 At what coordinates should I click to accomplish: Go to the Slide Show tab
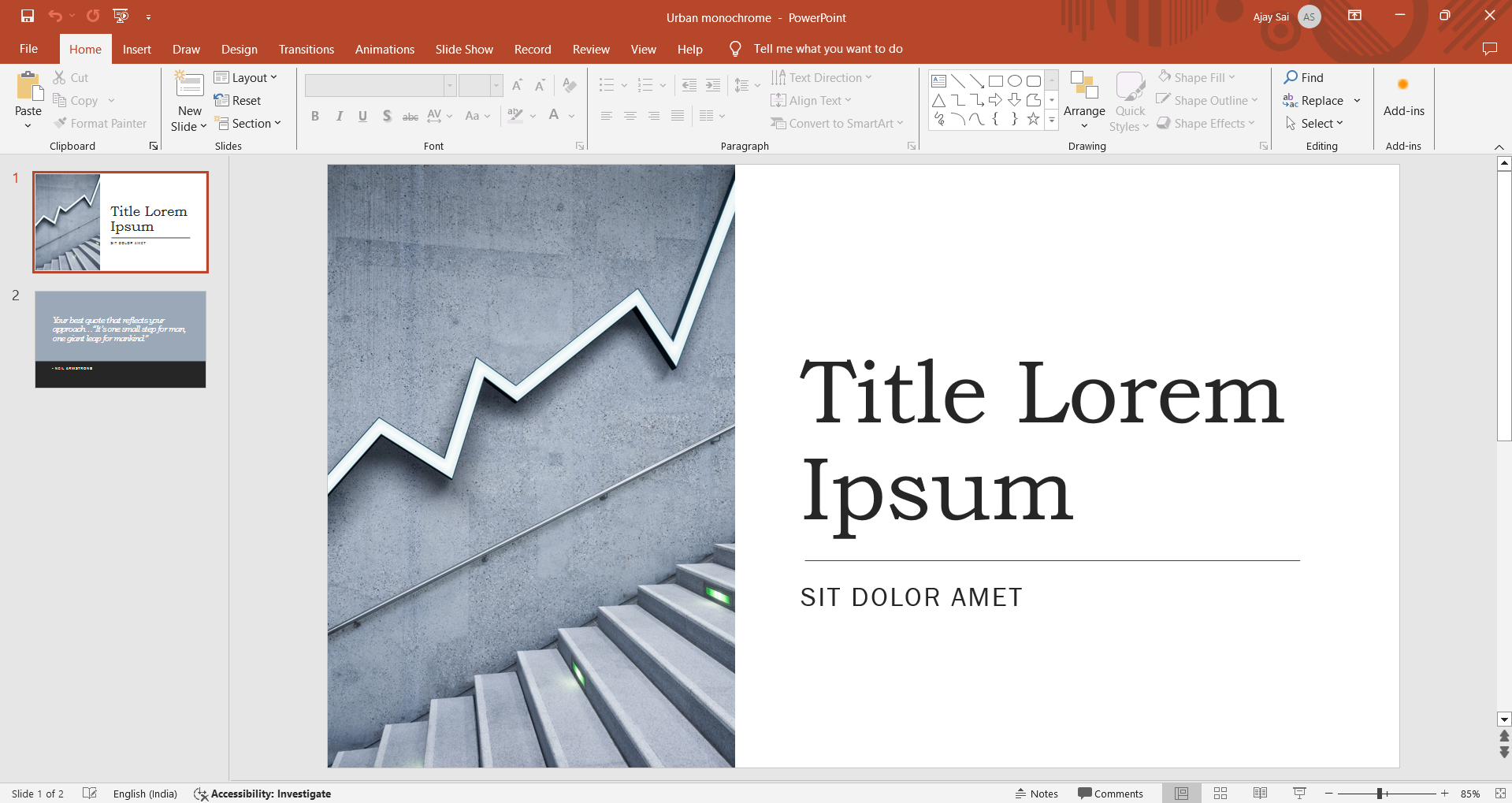464,49
